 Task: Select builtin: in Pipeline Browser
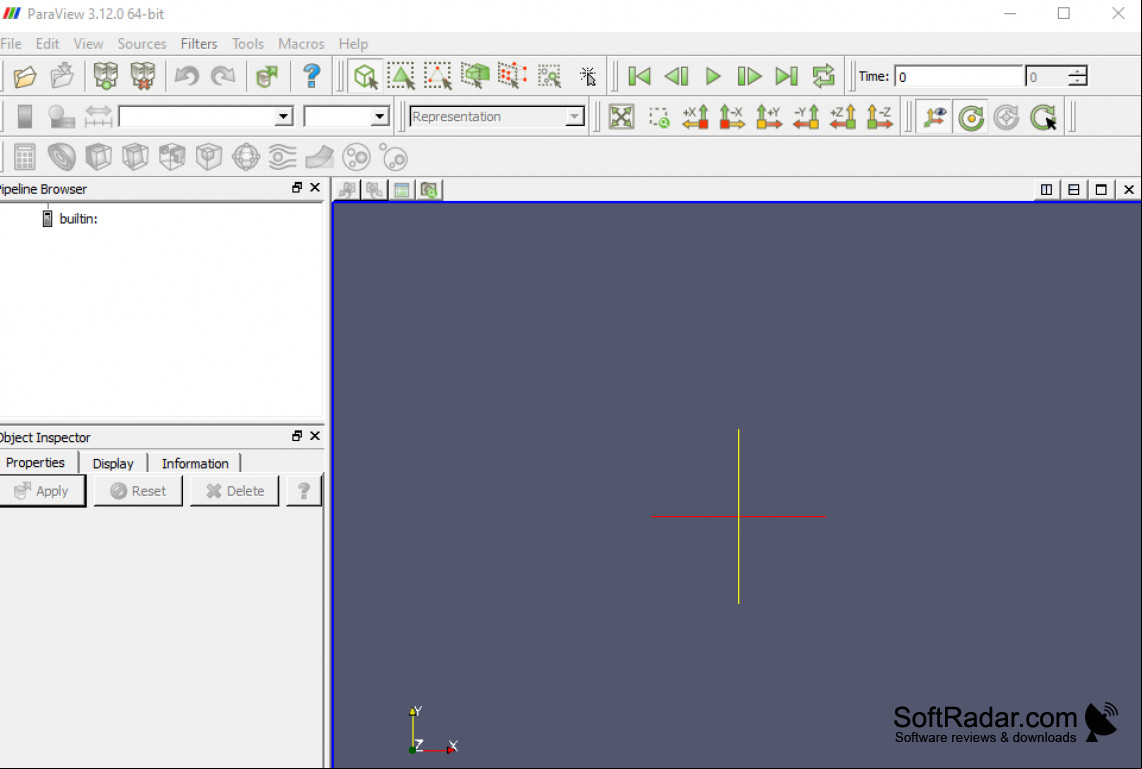(x=78, y=218)
